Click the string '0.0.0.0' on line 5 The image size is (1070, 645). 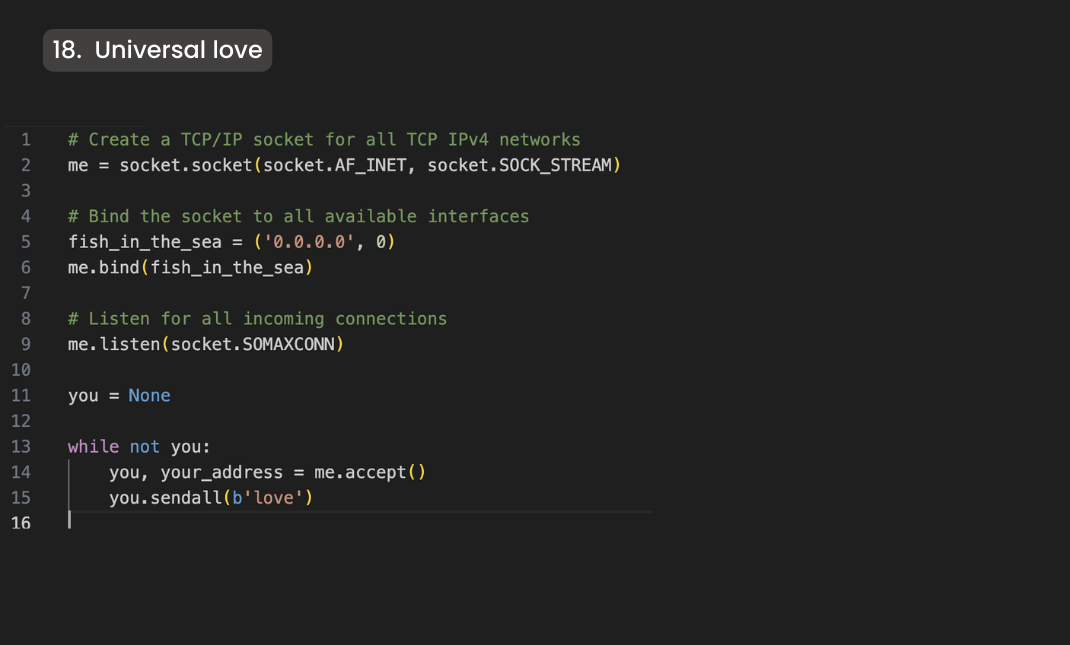[x=309, y=242]
